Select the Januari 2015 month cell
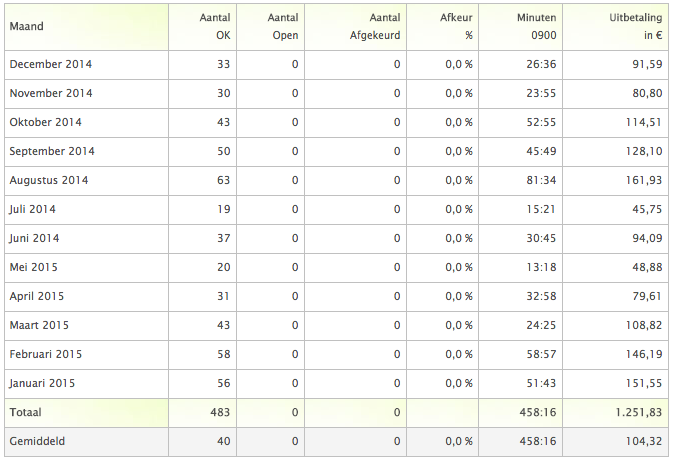 (x=86, y=383)
